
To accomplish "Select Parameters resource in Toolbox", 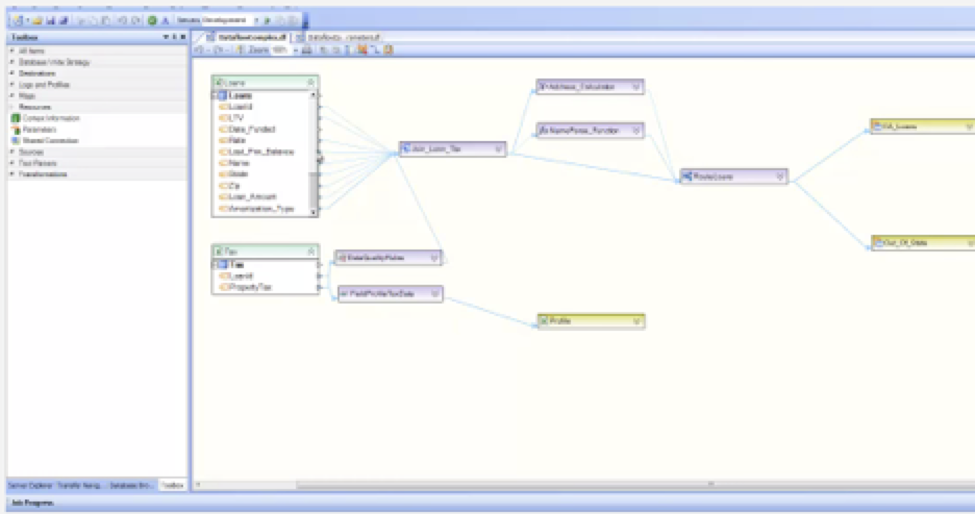I will 39,129.
